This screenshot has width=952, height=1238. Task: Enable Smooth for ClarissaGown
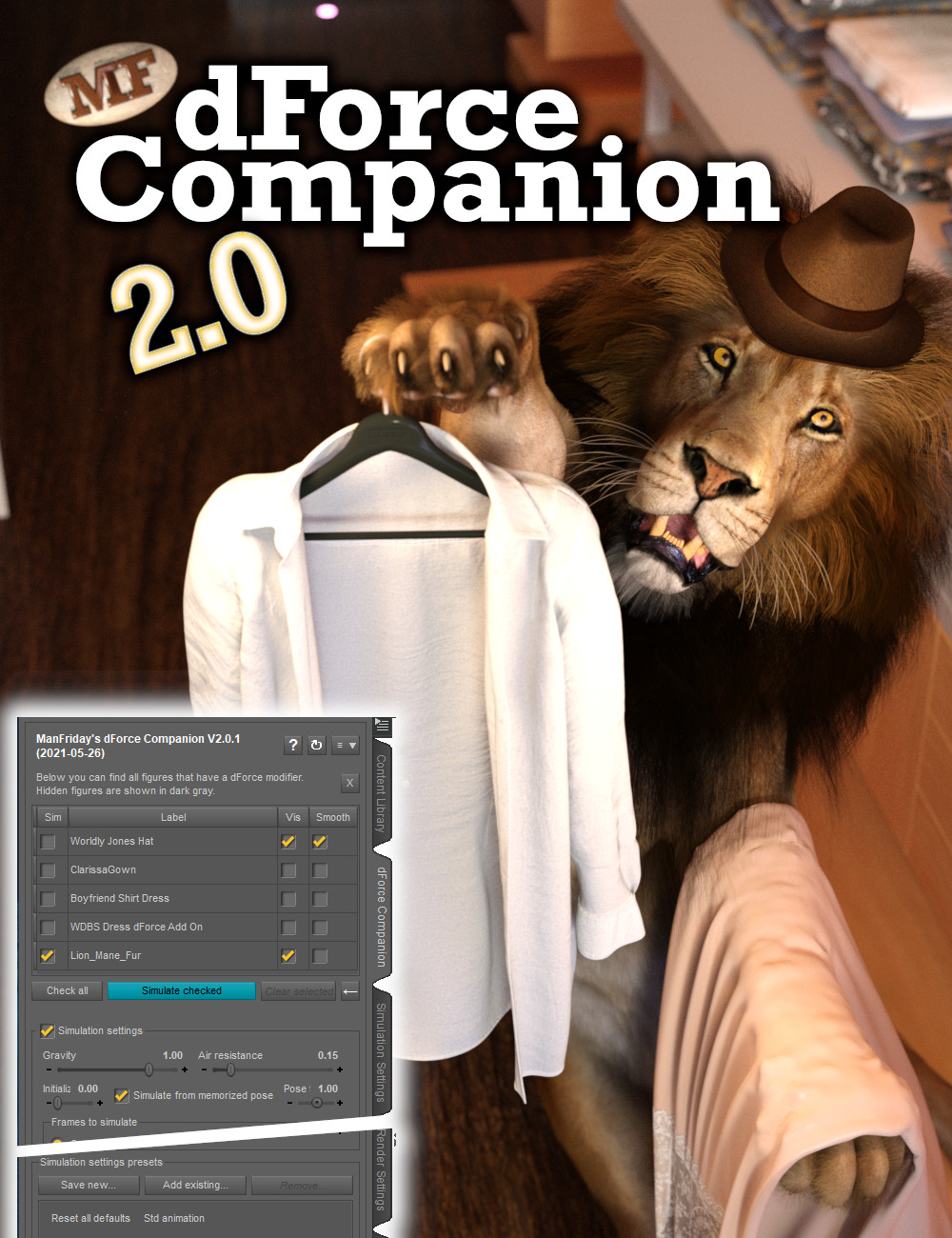point(320,870)
